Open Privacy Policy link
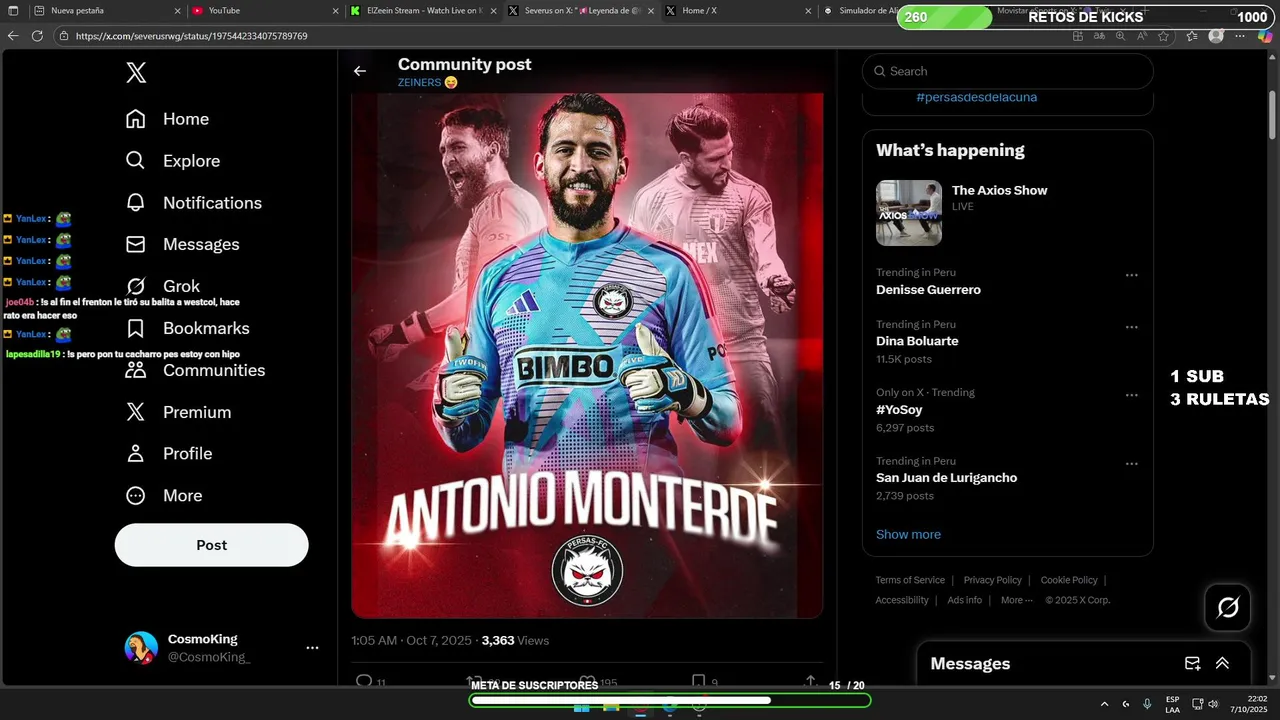Screen dimensions: 1280x720 (992, 580)
